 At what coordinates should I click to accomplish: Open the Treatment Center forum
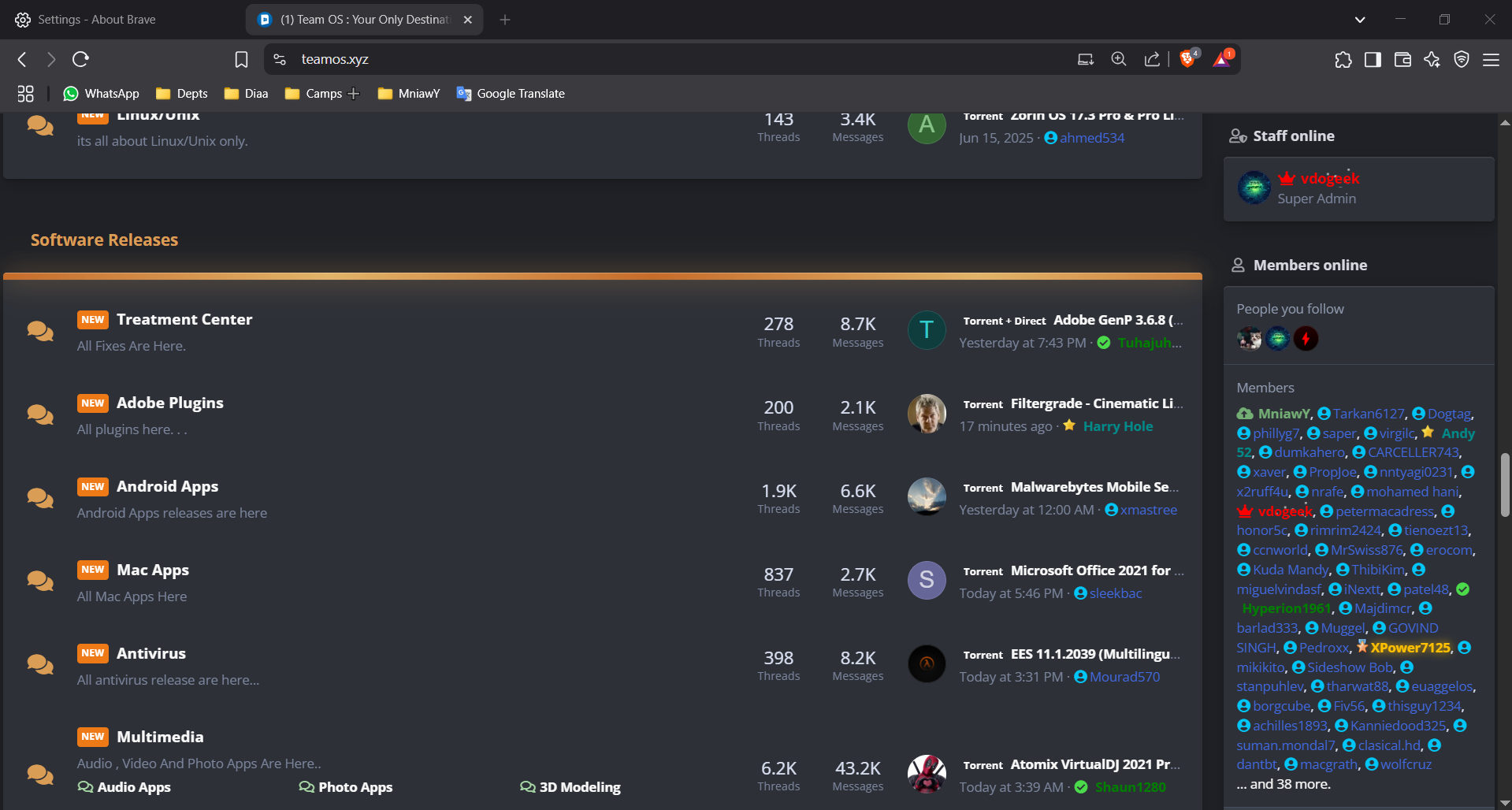click(184, 319)
